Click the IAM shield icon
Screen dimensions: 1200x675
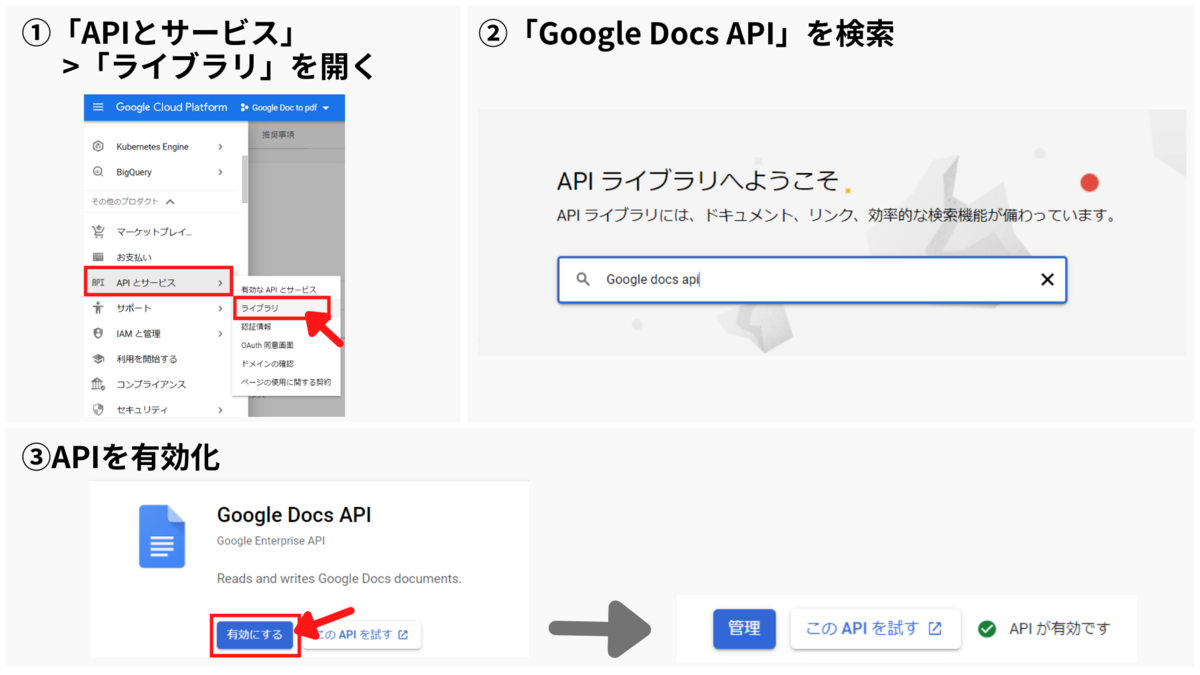(98, 333)
